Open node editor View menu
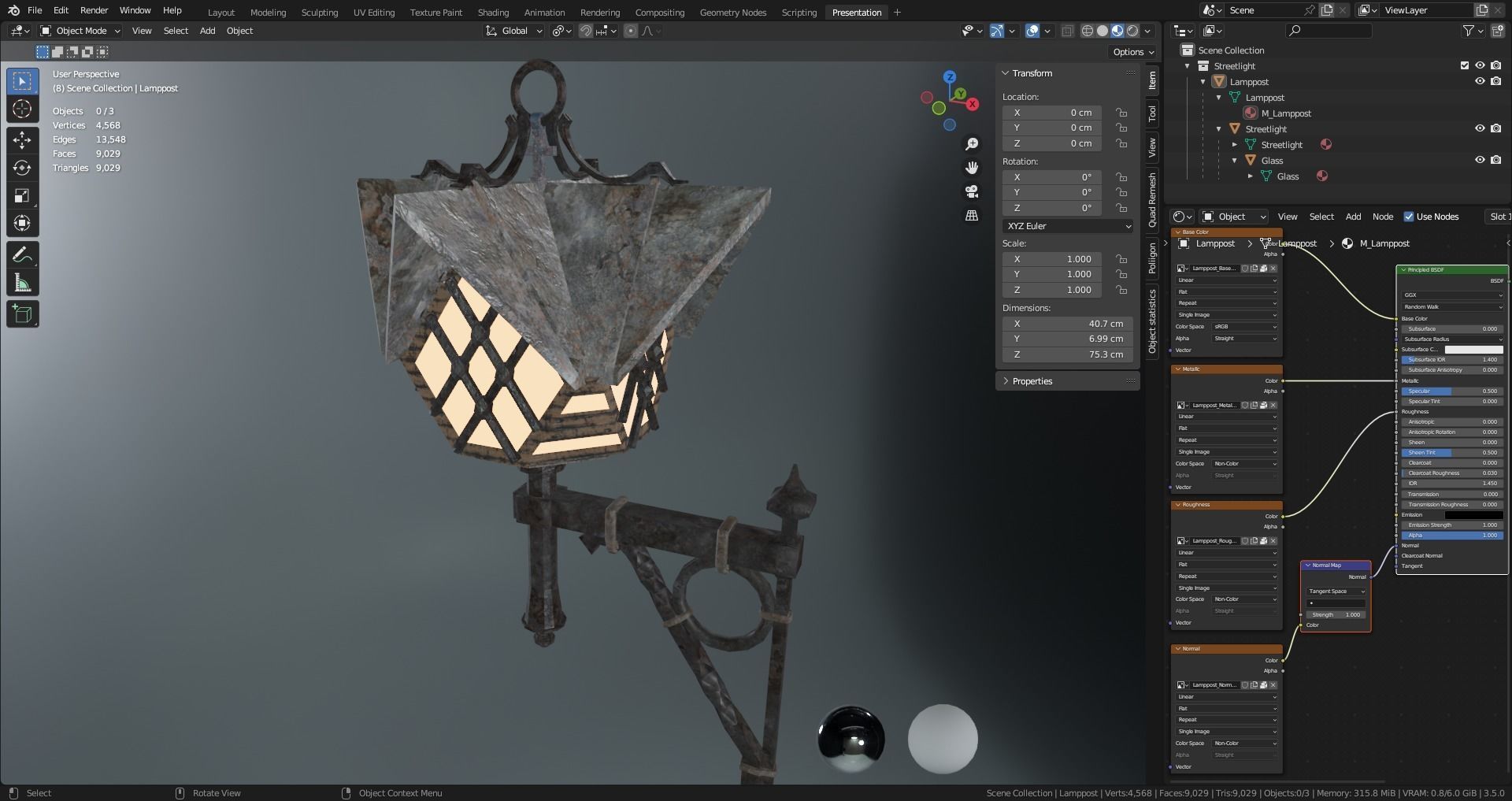 coord(1288,217)
